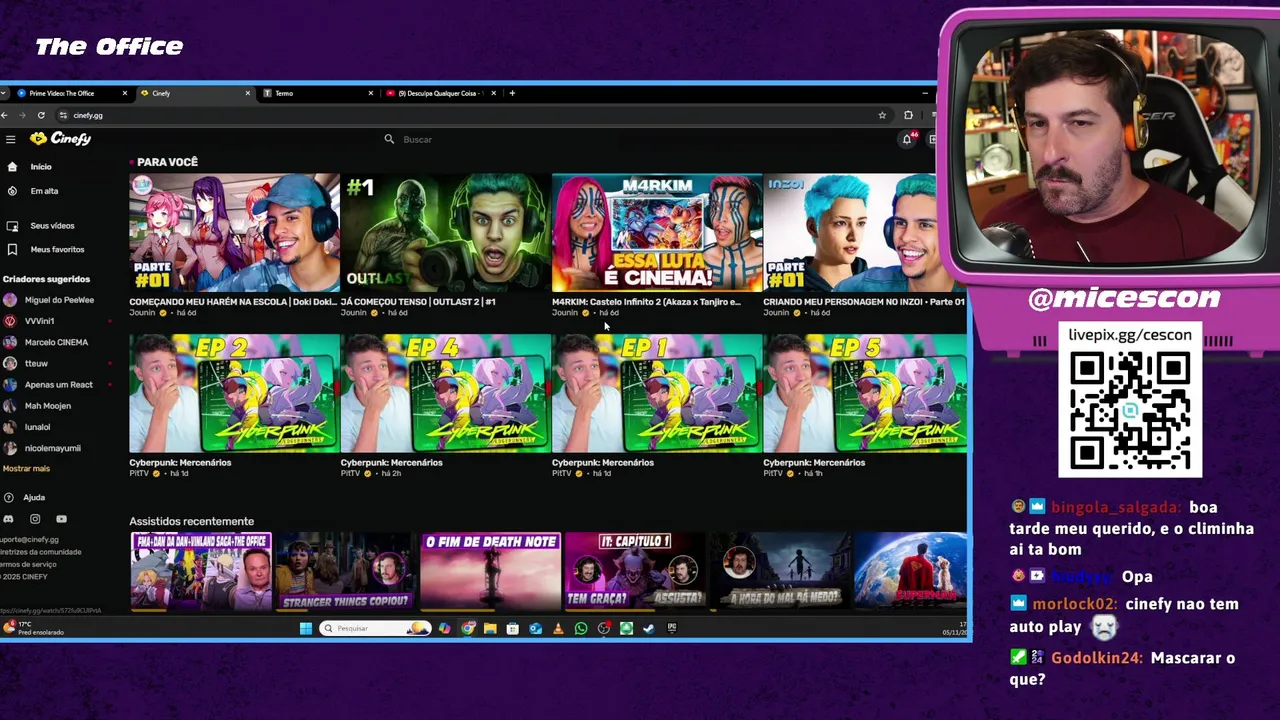
Task: Open O Fim de Death Note thumbnail
Action: [x=490, y=571]
